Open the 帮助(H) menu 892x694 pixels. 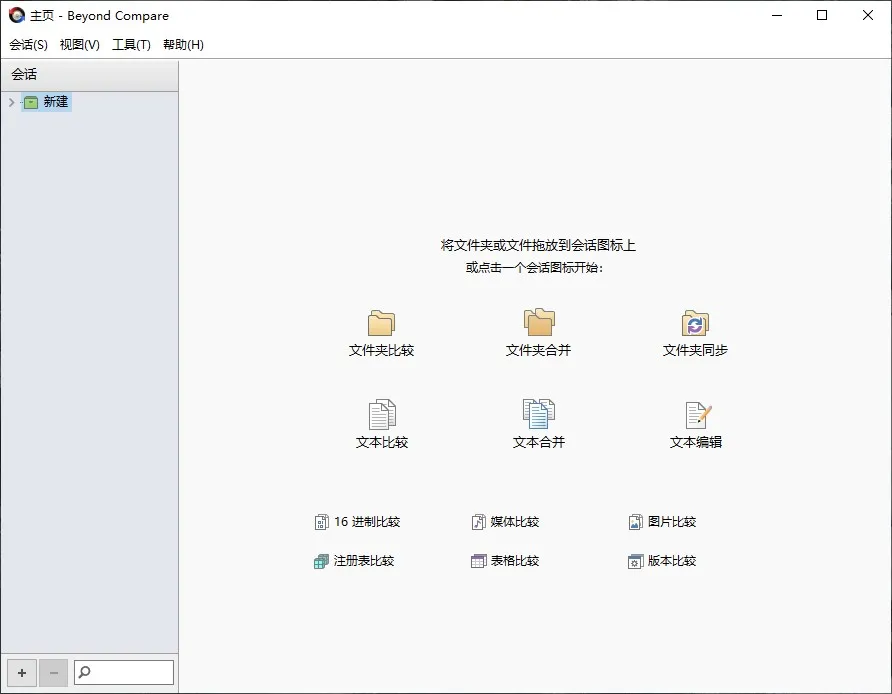tap(183, 44)
